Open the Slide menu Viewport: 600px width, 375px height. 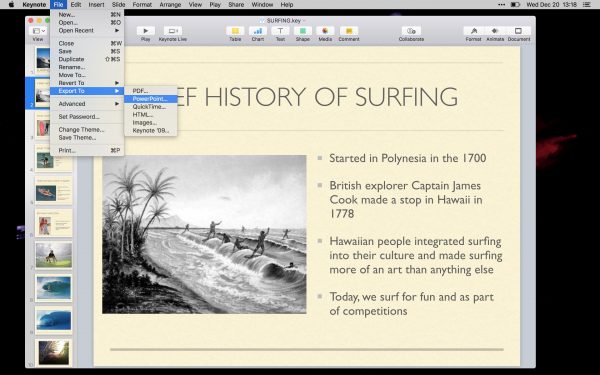coord(118,5)
